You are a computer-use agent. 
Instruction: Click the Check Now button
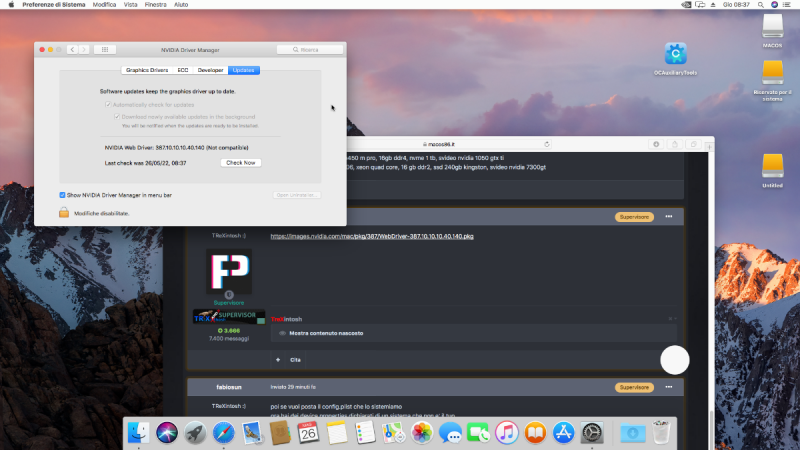(x=241, y=163)
